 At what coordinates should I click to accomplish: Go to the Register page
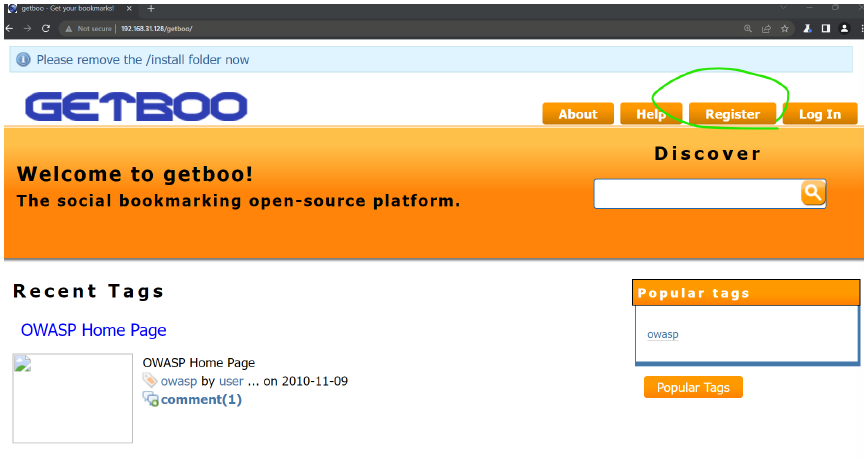tap(732, 114)
